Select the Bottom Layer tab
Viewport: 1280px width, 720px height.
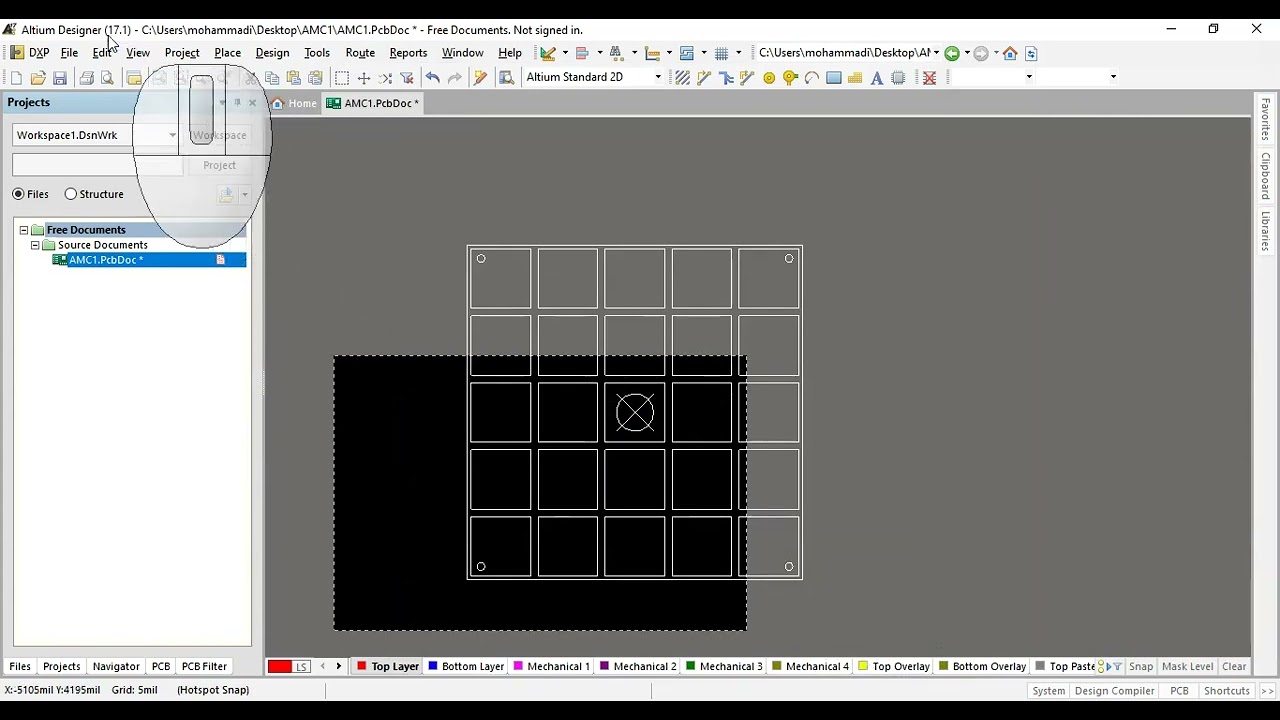466,666
